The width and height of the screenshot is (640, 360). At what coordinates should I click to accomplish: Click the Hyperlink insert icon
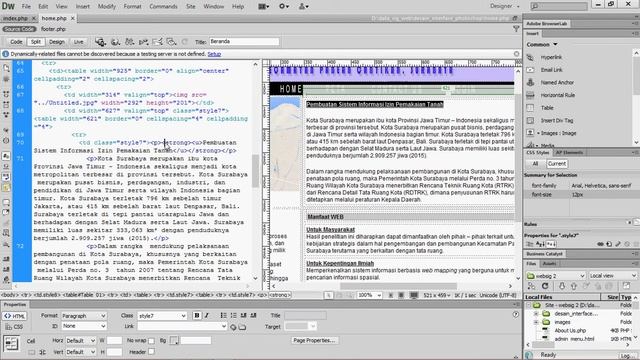pyautogui.click(x=530, y=57)
